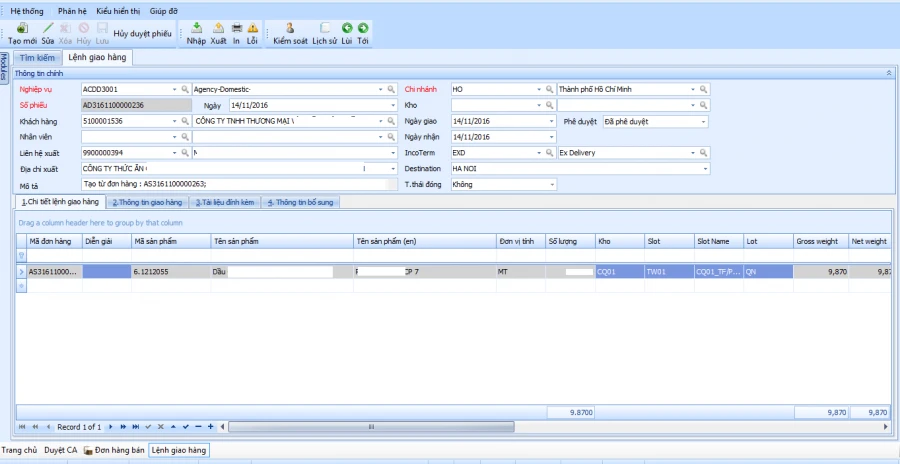Click the Lùi back arrow icon

pyautogui.click(x=347, y=28)
